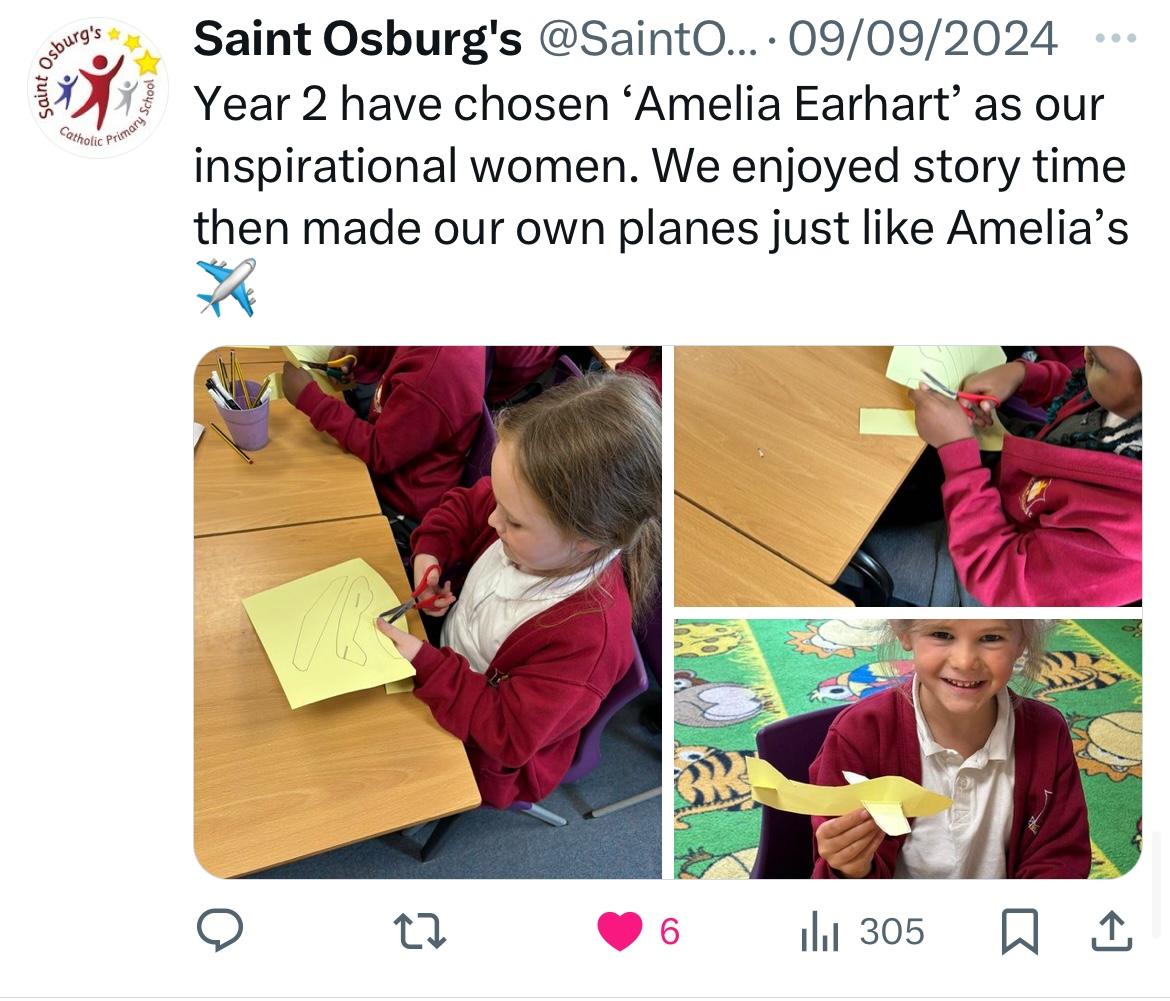This screenshot has width=1170, height=1001.
Task: View analytics bar chart icon
Action: (x=820, y=932)
